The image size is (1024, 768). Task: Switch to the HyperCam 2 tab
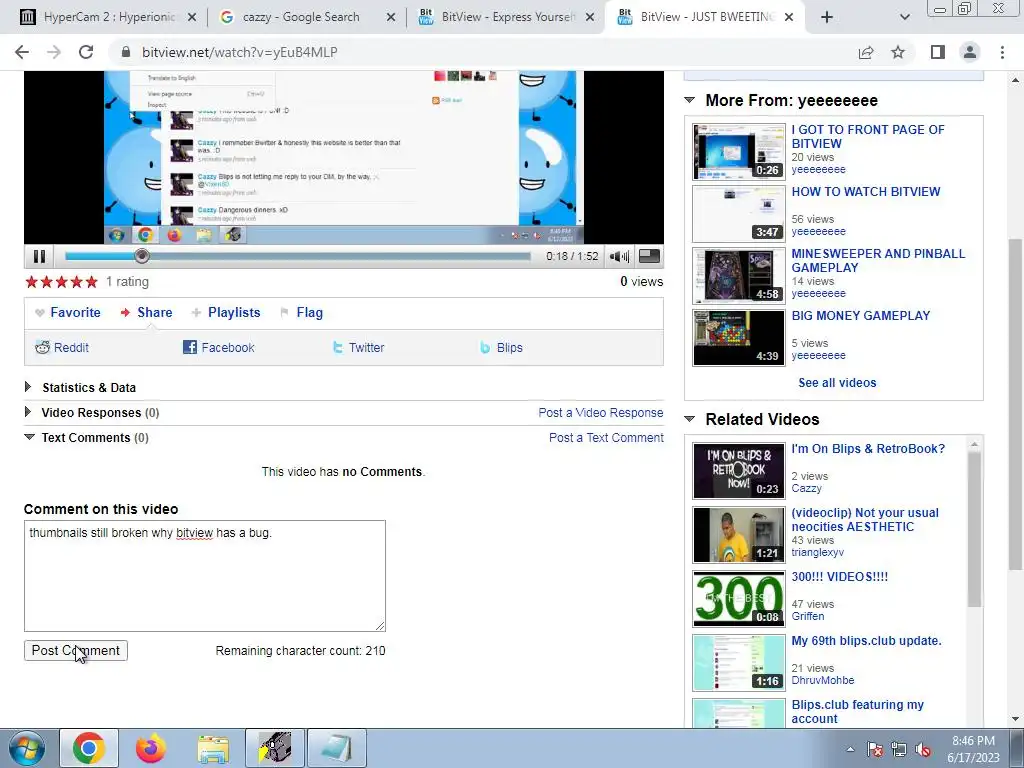108,17
